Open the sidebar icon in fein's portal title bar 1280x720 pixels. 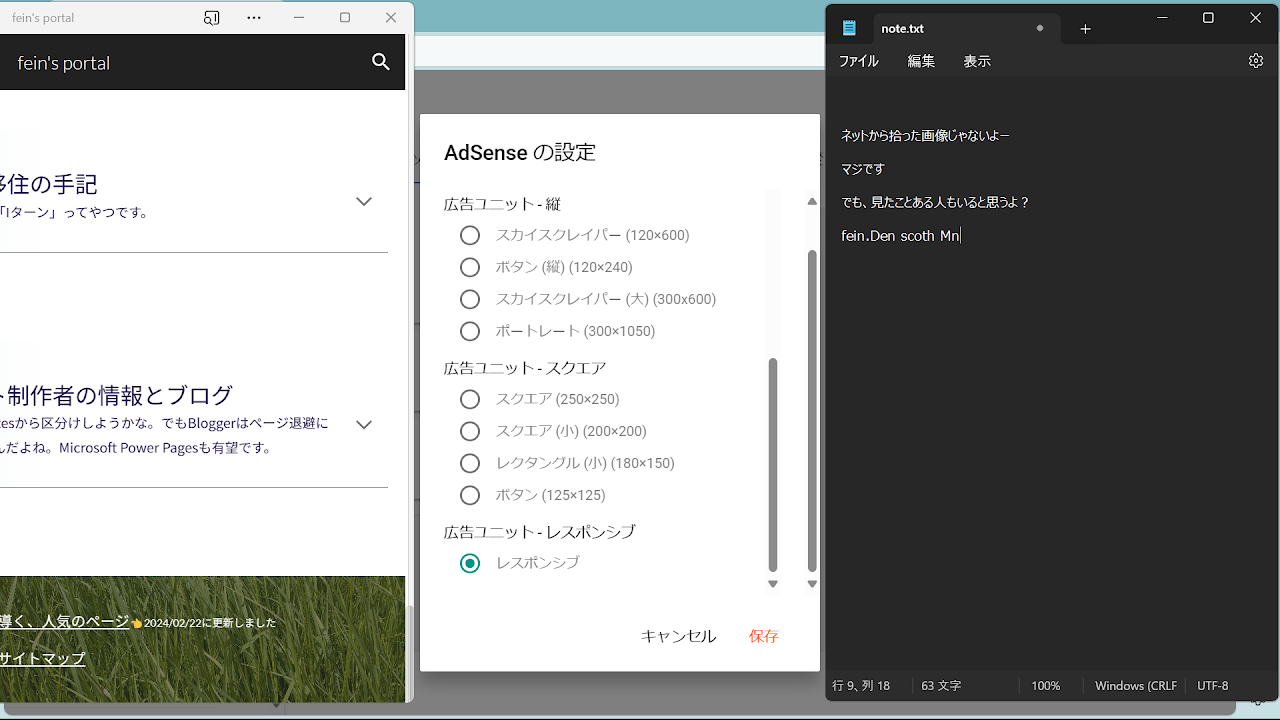pos(211,18)
